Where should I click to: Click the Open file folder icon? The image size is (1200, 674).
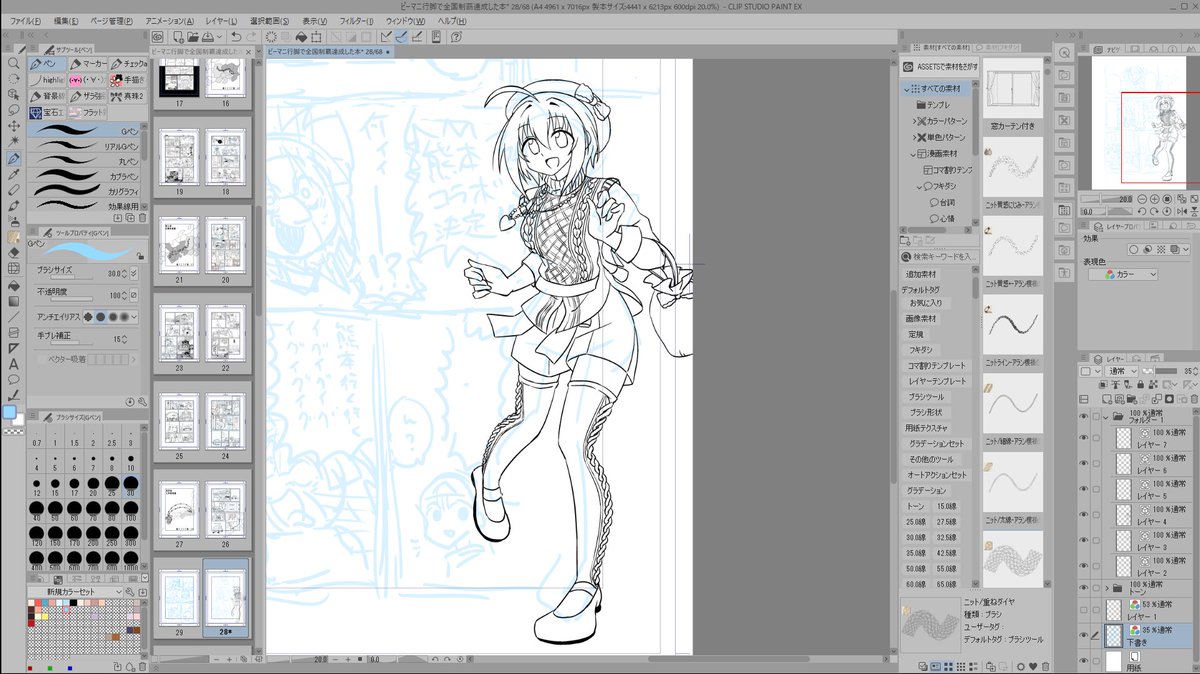pos(192,37)
